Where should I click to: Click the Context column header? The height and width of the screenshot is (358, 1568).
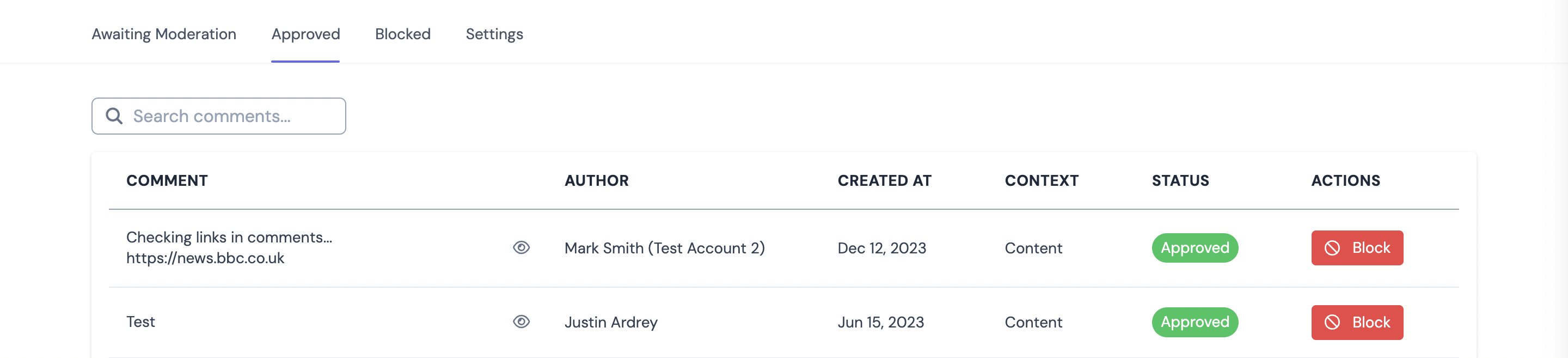point(1041,181)
